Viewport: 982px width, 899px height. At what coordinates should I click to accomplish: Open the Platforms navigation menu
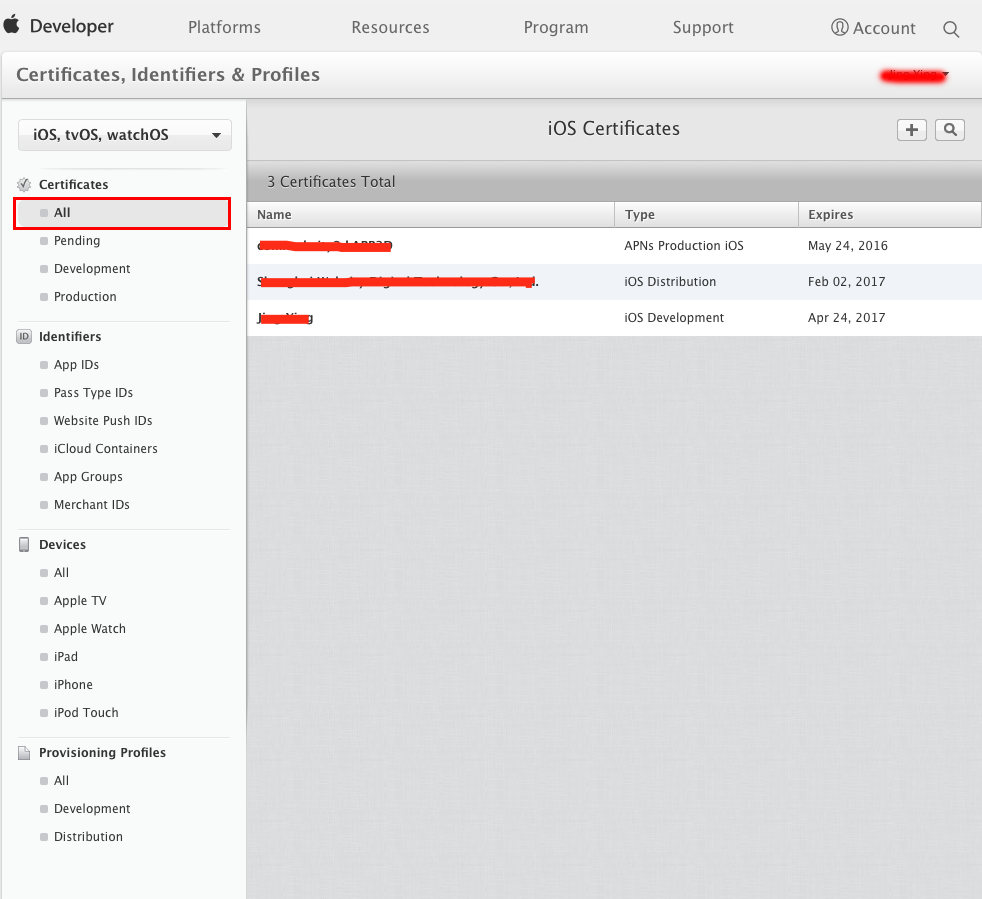(x=224, y=28)
